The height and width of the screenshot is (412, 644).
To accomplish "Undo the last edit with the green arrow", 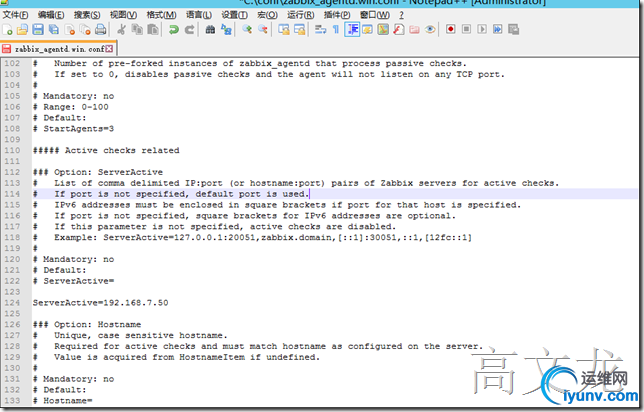I will click(174, 30).
